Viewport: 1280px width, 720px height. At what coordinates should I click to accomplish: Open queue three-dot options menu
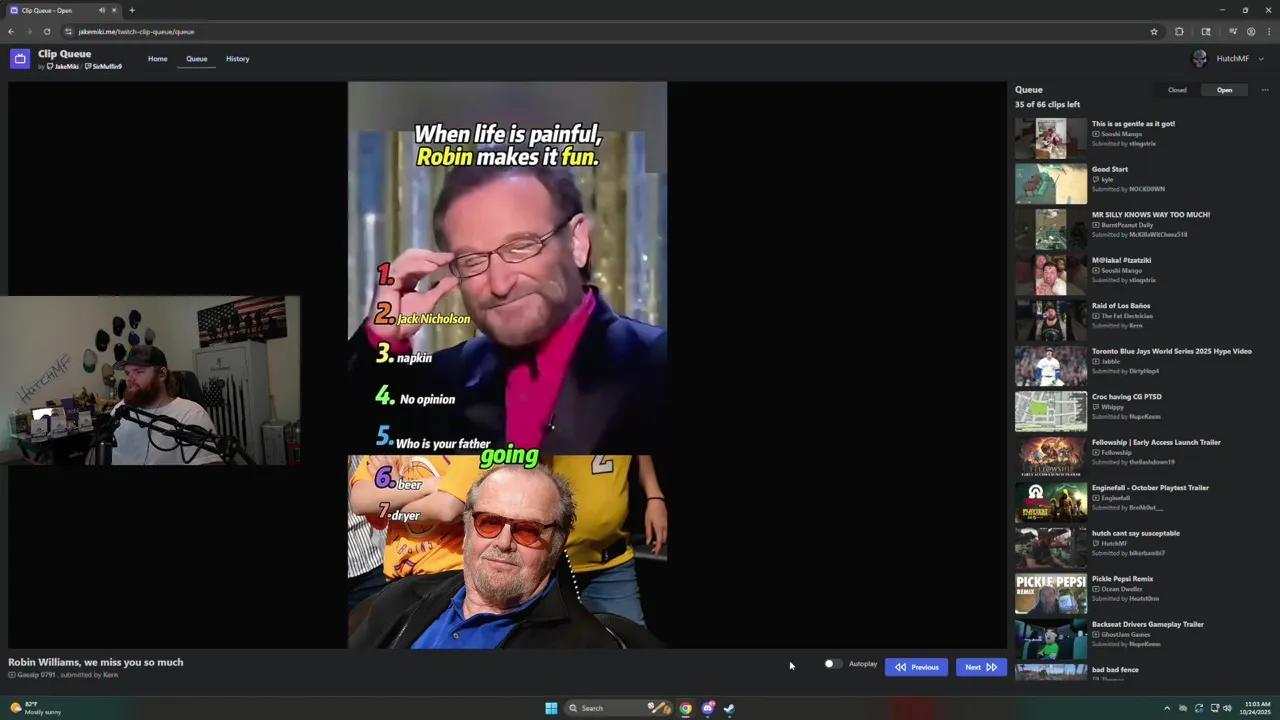coord(1265,90)
